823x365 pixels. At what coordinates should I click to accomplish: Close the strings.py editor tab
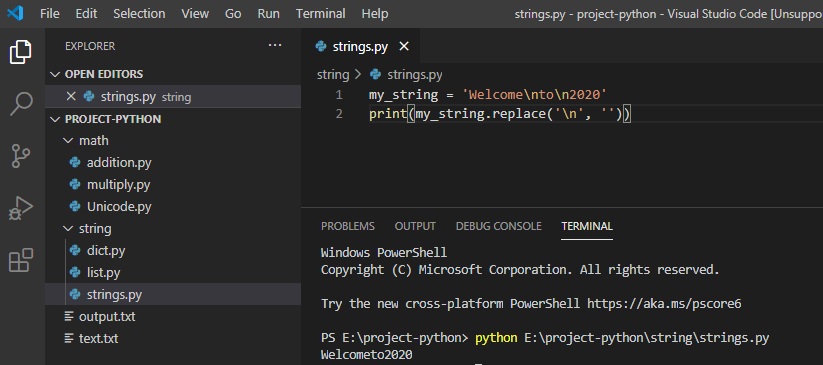(x=404, y=47)
